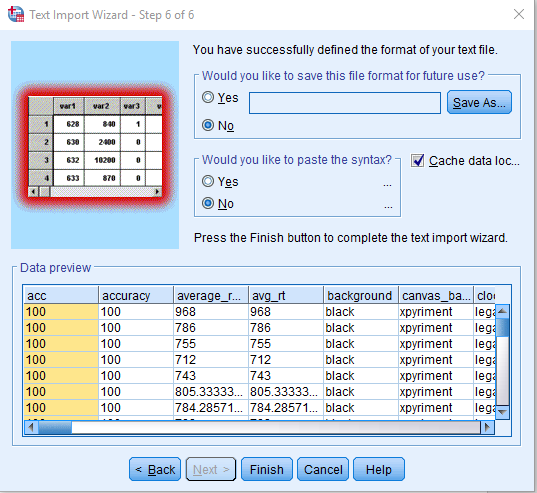
Task: Open Help for the import wizard
Action: [x=379, y=469]
